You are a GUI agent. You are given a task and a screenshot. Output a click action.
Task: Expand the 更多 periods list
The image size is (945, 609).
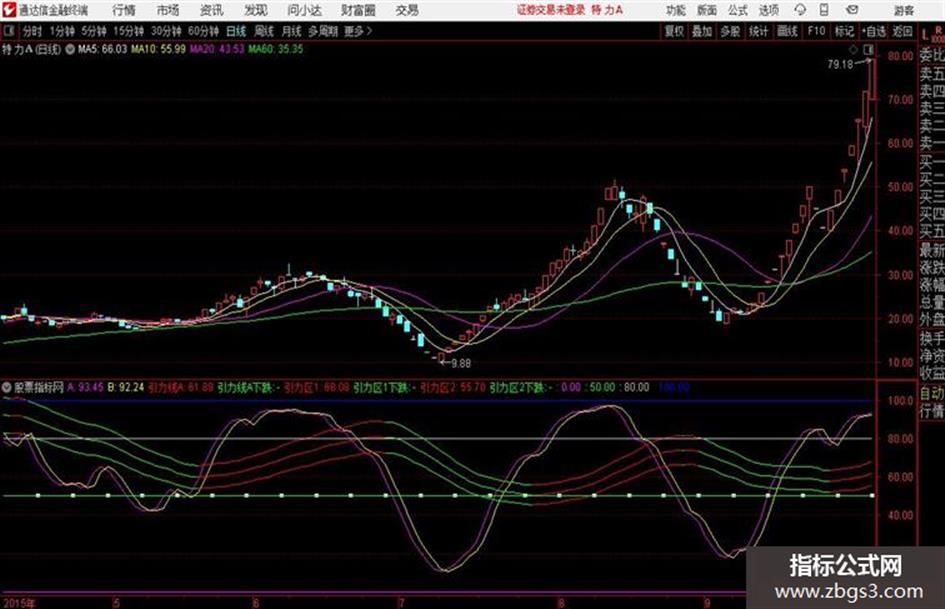click(358, 31)
